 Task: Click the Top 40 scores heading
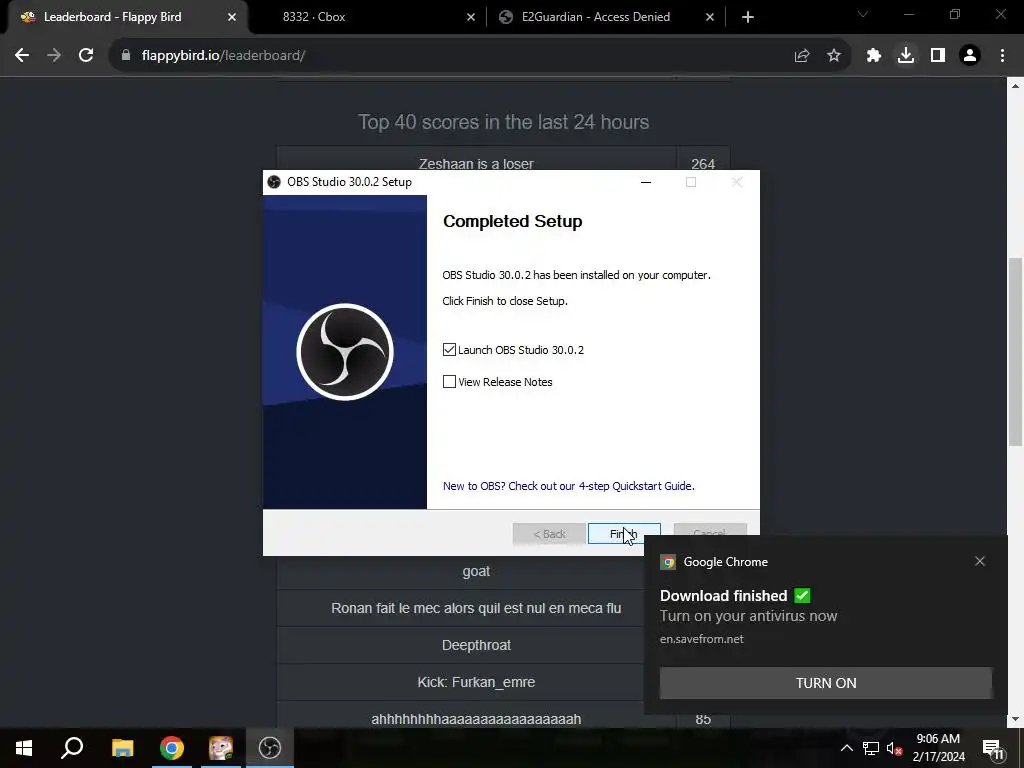point(504,122)
